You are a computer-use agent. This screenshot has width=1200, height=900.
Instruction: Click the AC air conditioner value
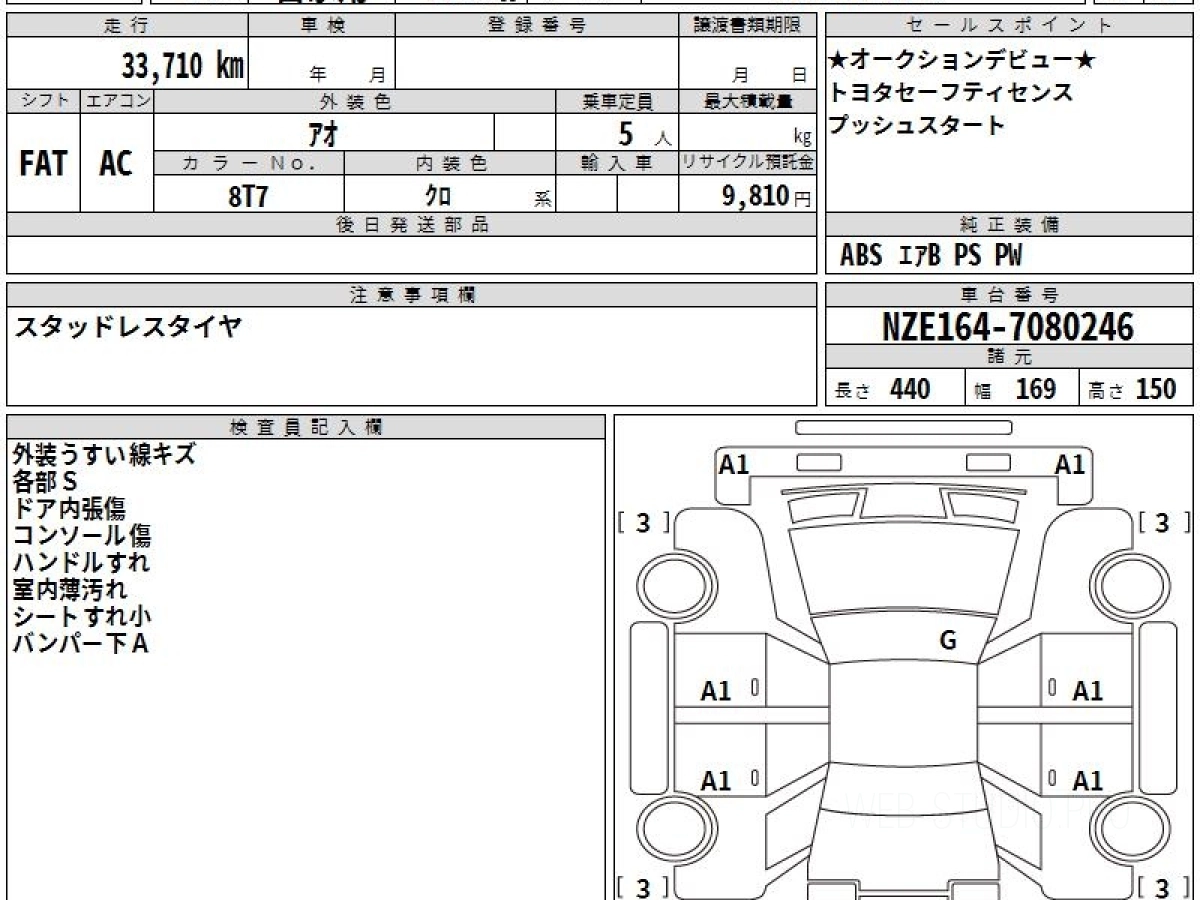click(x=116, y=163)
